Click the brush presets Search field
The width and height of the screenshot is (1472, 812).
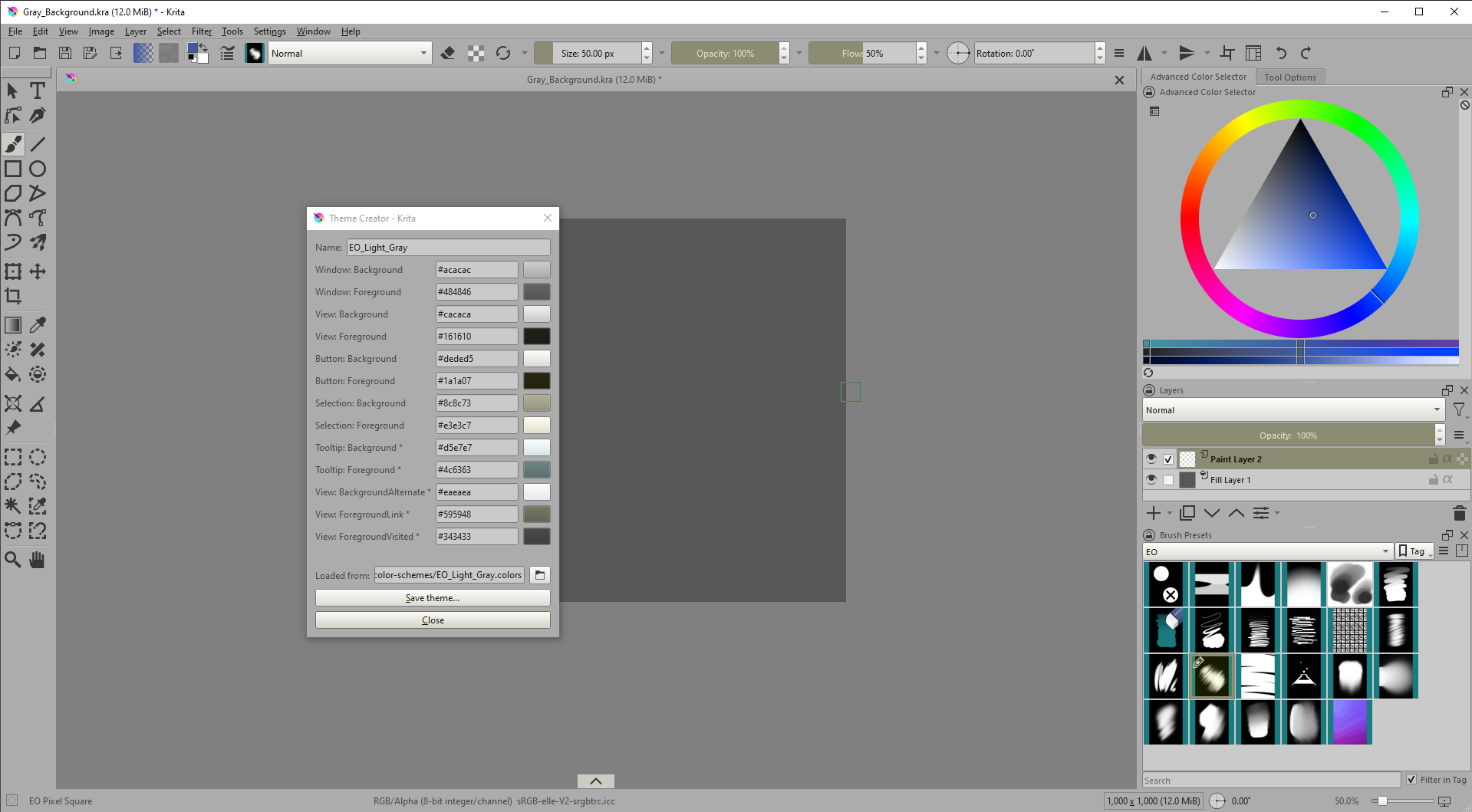pyautogui.click(x=1272, y=781)
